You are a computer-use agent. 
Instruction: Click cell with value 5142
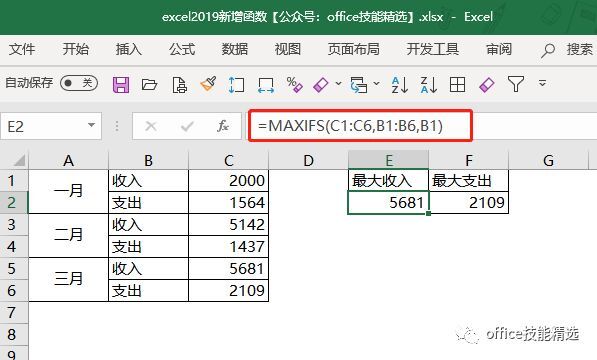coord(228,225)
